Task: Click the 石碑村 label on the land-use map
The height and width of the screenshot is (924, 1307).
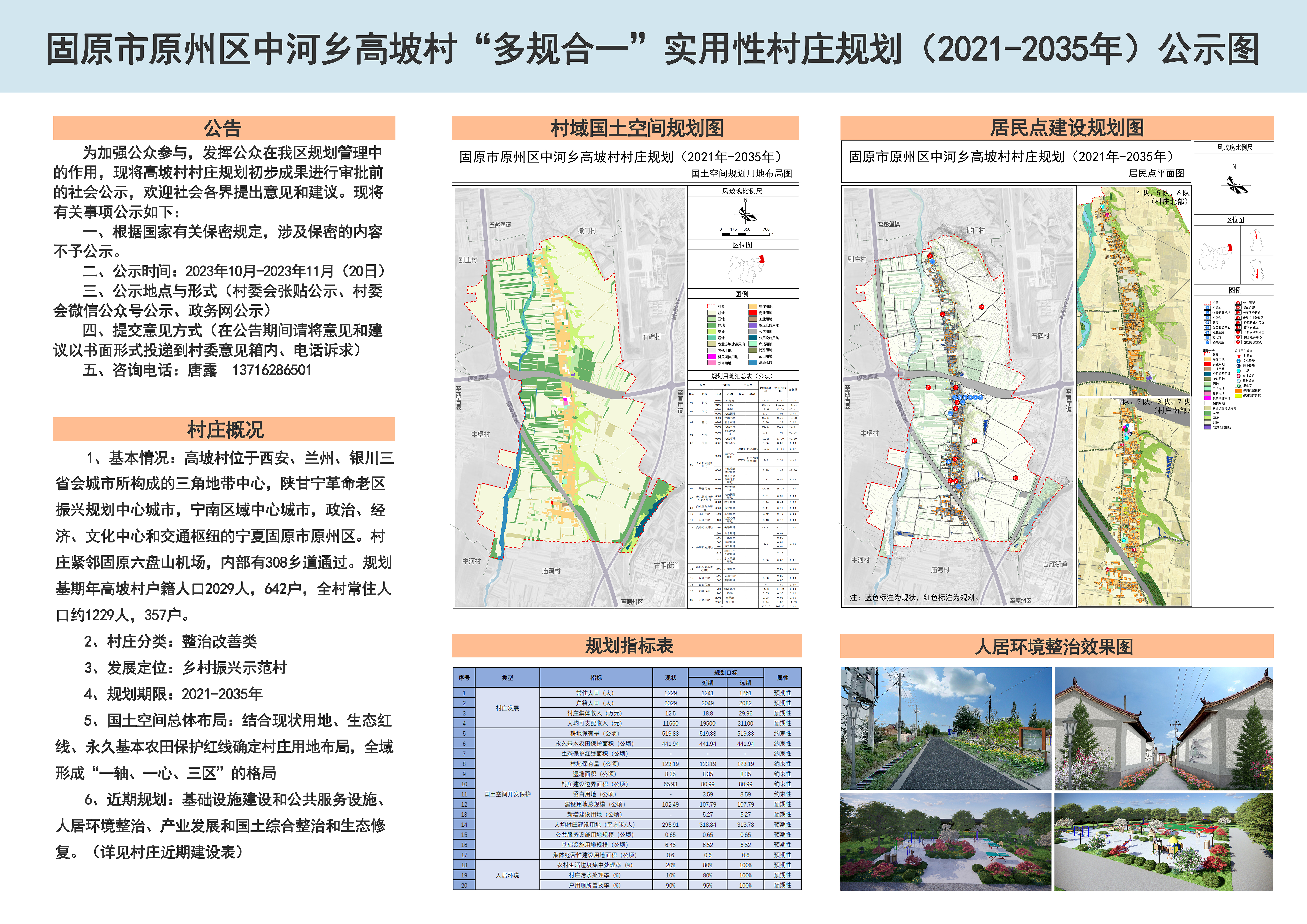Action: pos(652,337)
